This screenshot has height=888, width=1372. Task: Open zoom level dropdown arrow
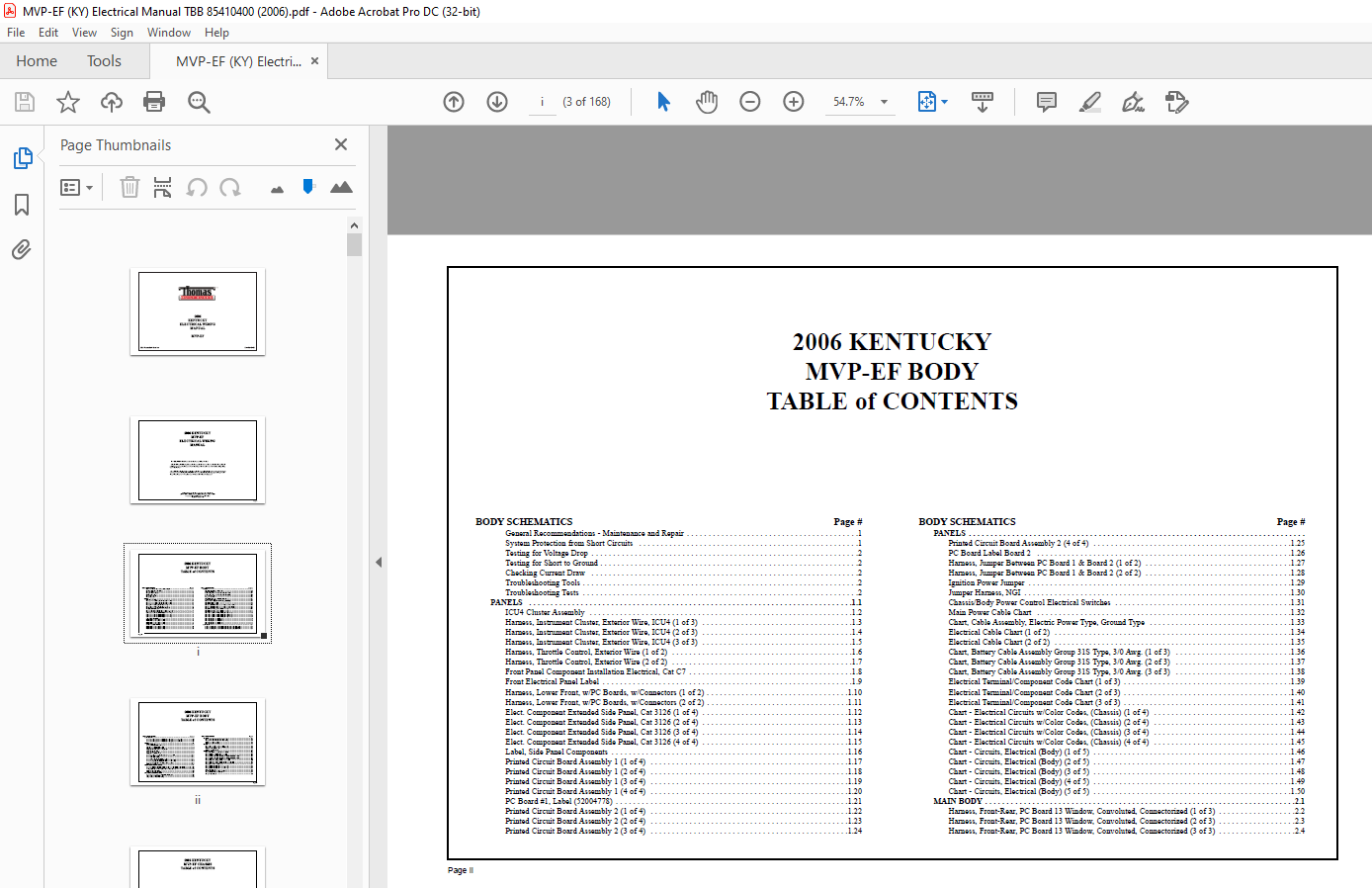(x=884, y=102)
